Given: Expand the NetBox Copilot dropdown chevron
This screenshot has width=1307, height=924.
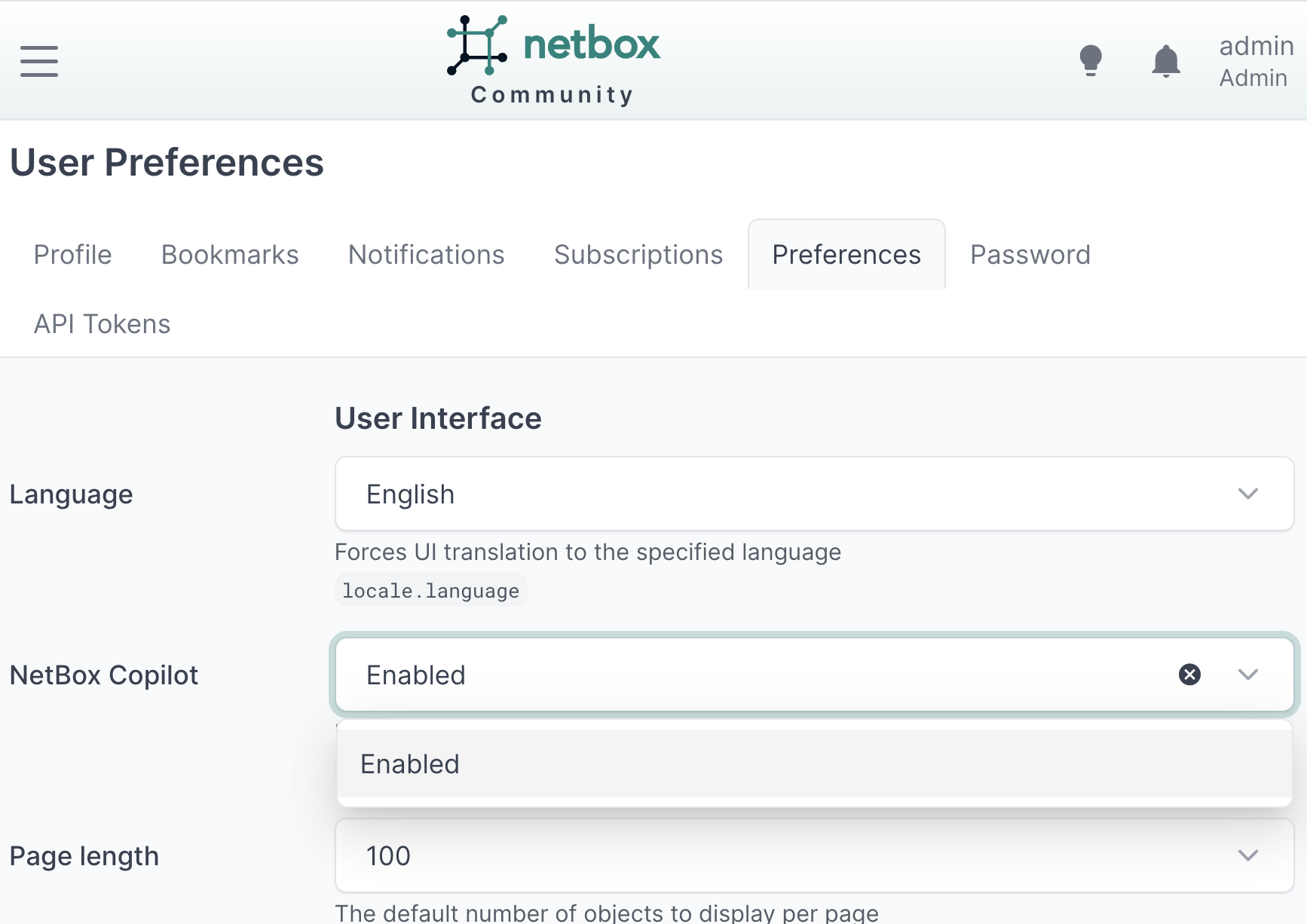Looking at the screenshot, I should (1248, 675).
